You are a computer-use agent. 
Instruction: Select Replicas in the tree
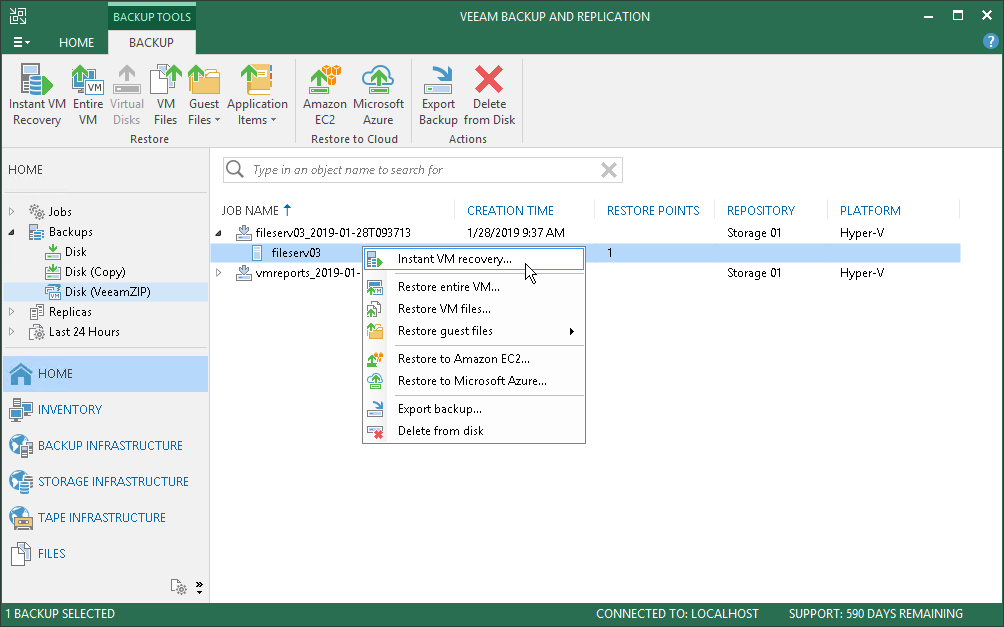[x=70, y=312]
